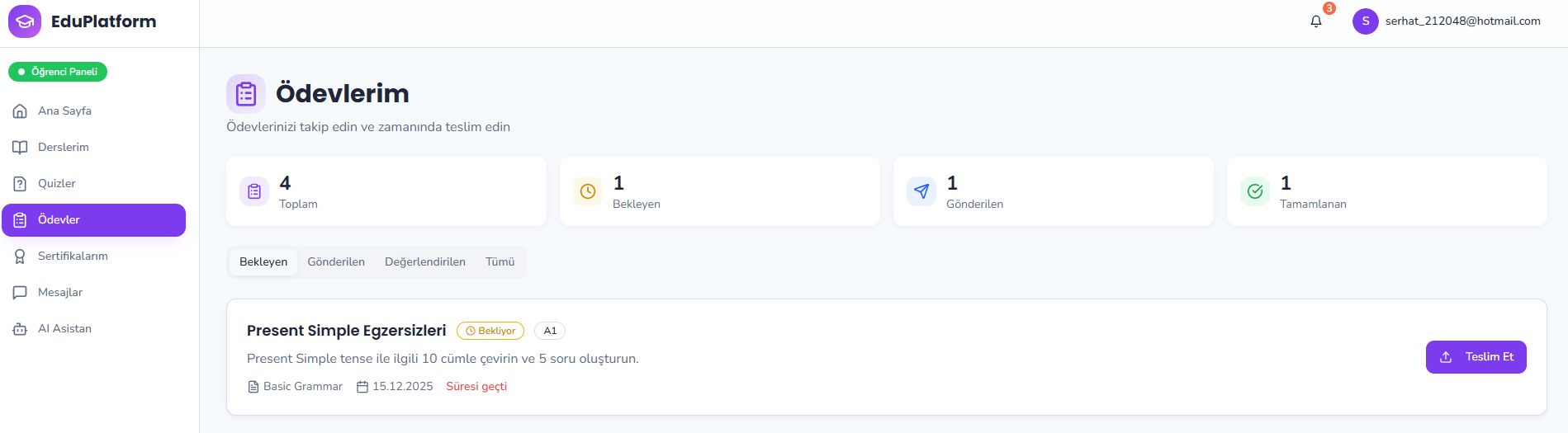The width and height of the screenshot is (1568, 433).
Task: Go to Derslerim in the sidebar
Action: [x=93, y=147]
